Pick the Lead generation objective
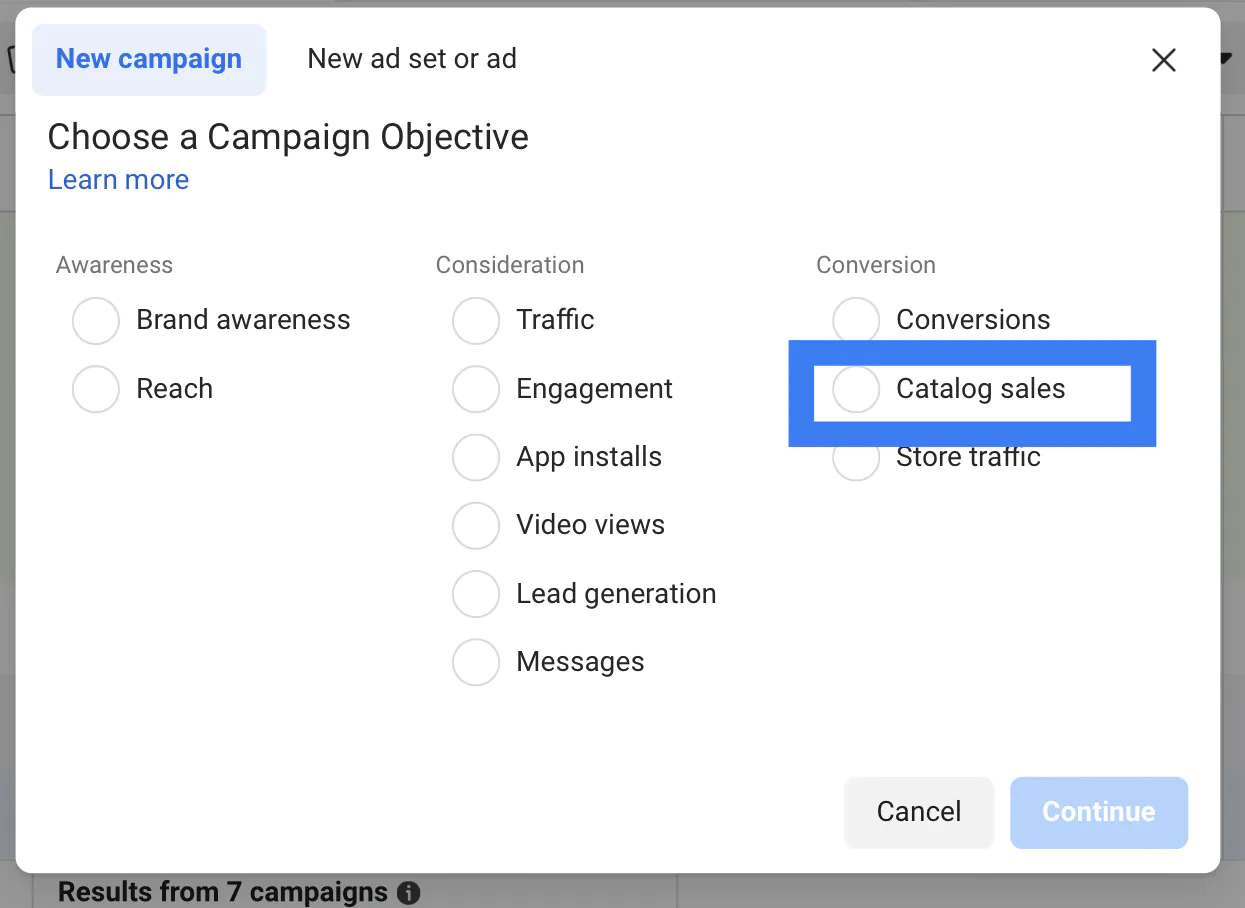The image size is (1245, 908). [x=476, y=595]
